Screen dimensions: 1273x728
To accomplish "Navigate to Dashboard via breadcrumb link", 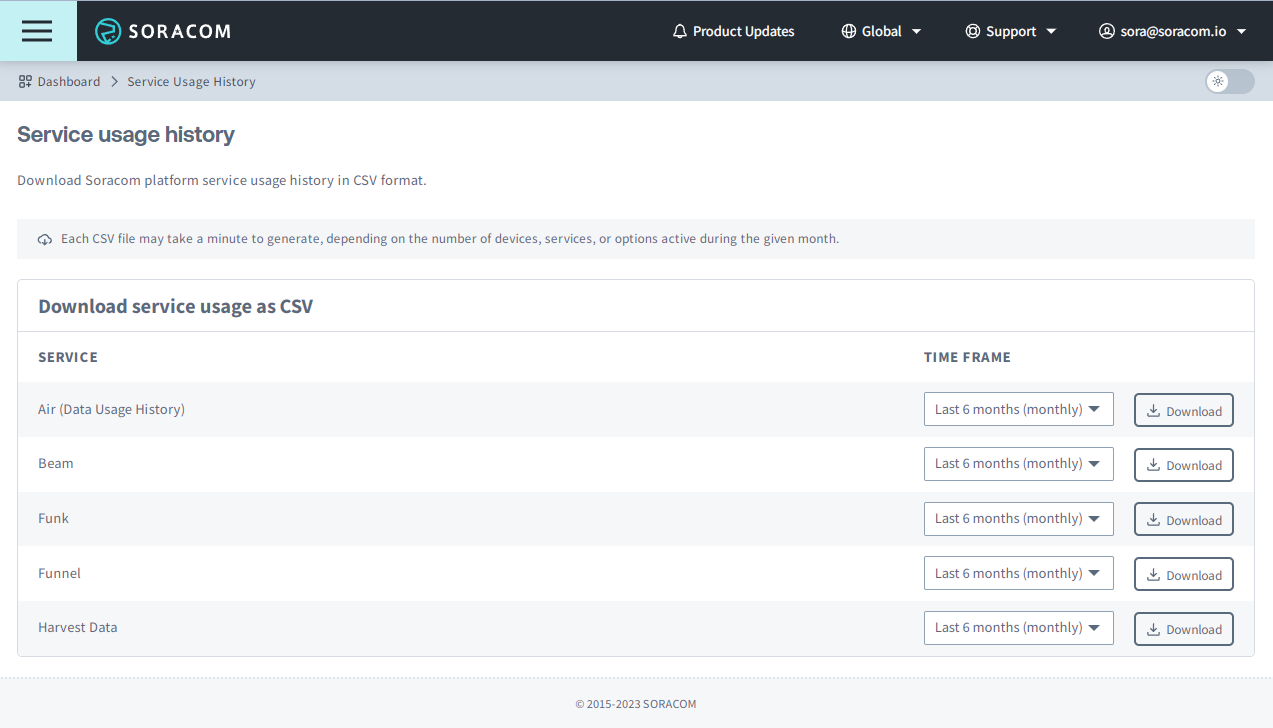I will coord(68,81).
